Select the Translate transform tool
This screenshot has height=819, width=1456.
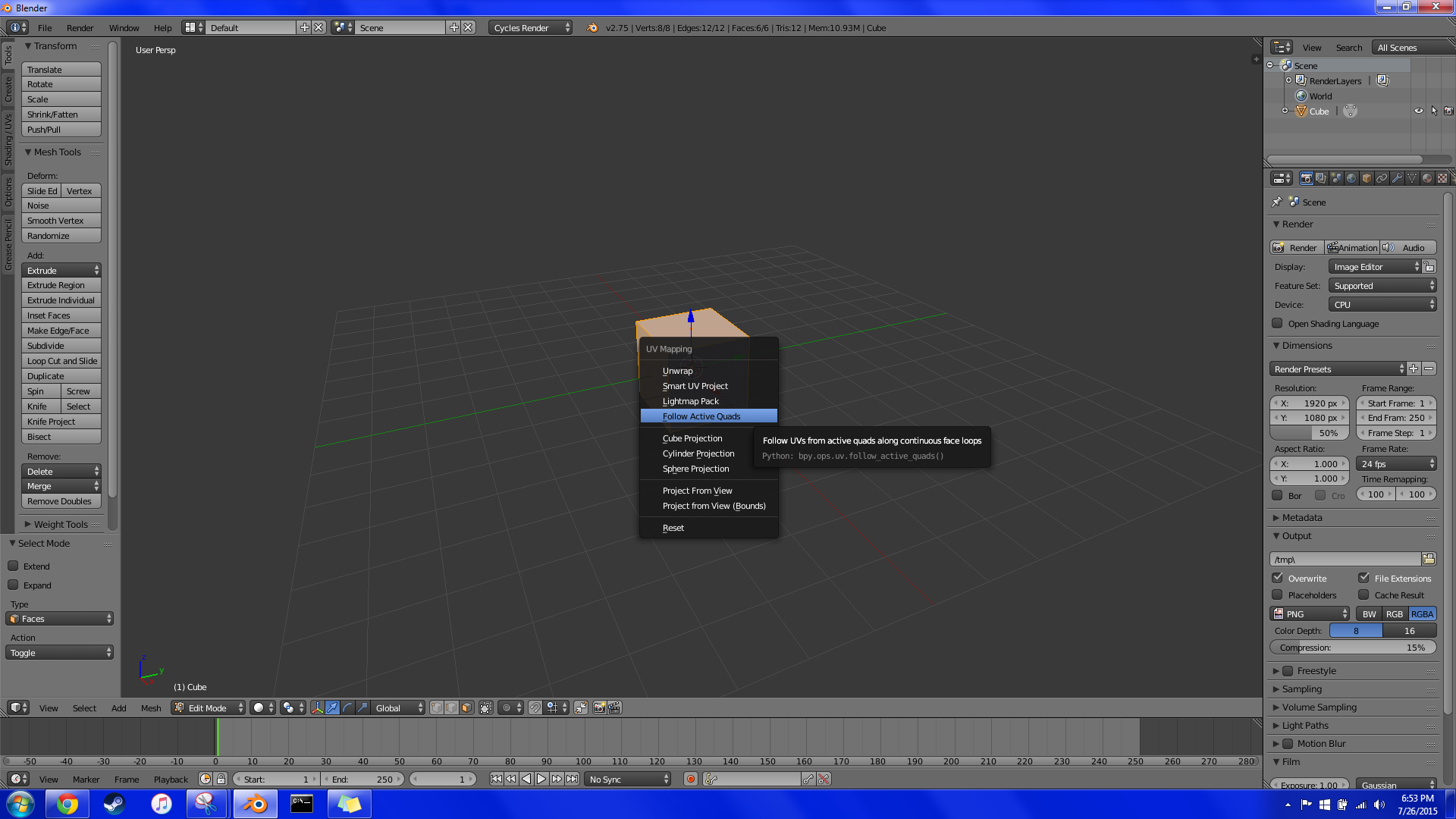(62, 69)
